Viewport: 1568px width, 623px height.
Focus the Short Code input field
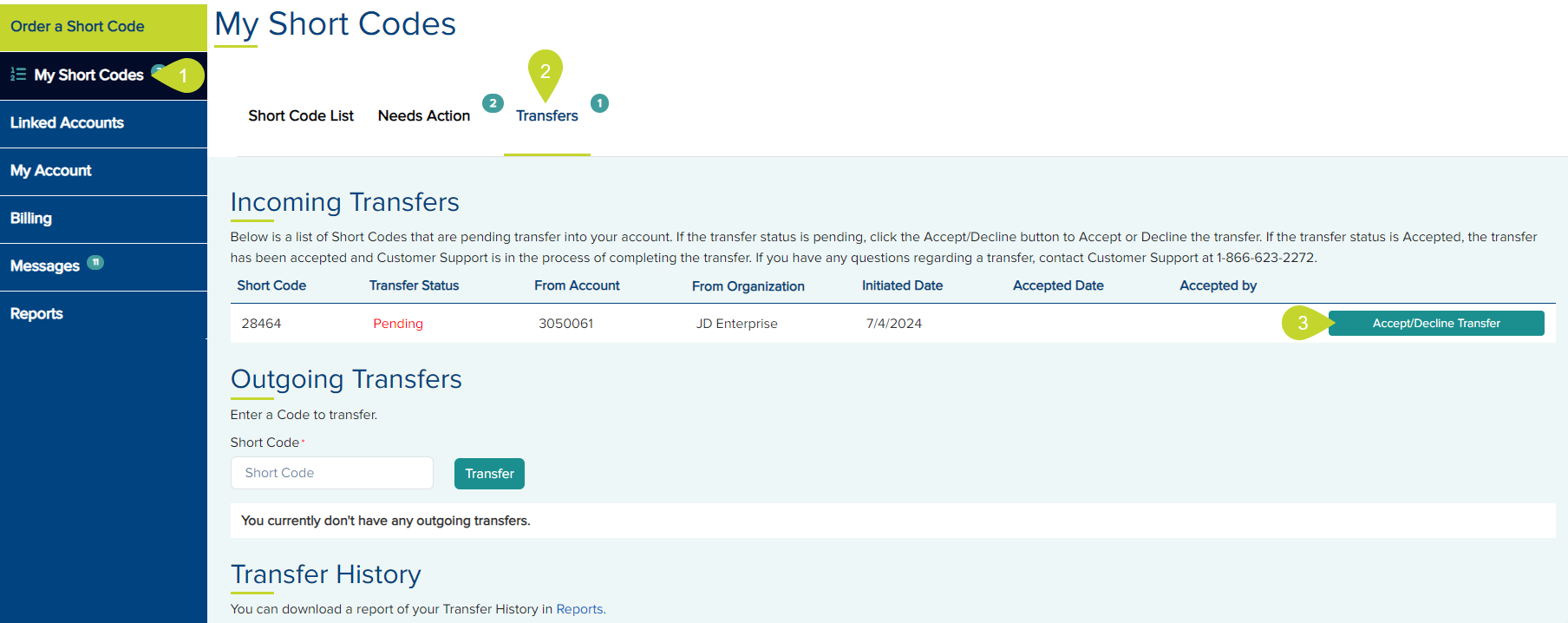(x=331, y=473)
